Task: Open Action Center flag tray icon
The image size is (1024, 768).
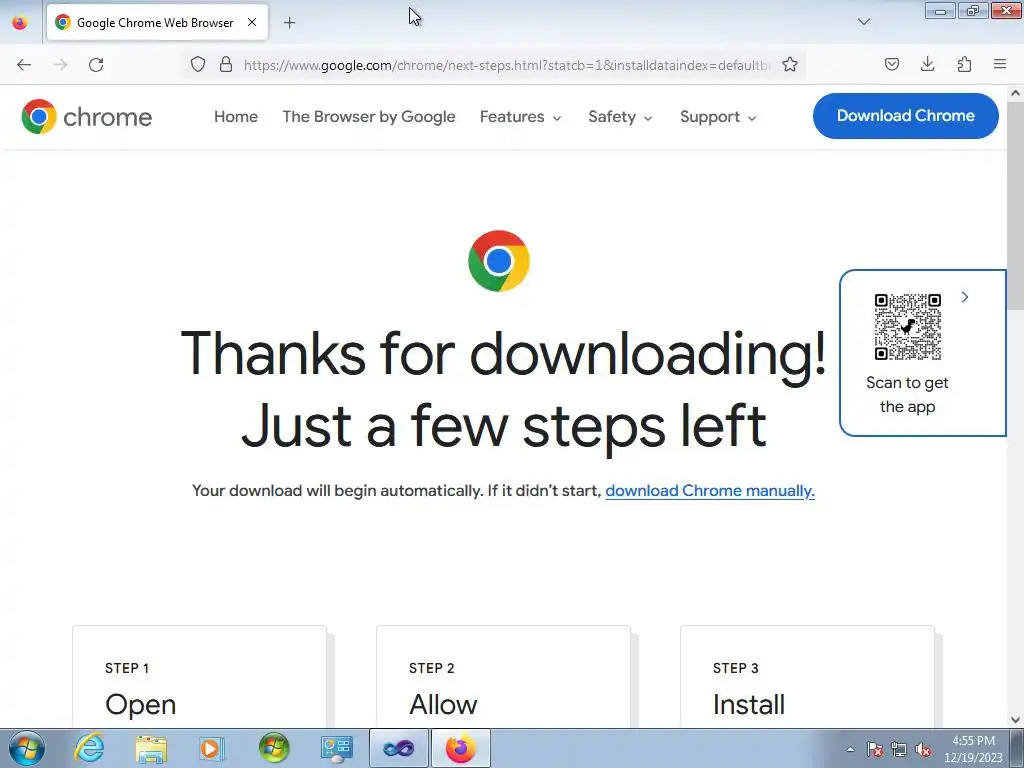Action: tap(875, 749)
